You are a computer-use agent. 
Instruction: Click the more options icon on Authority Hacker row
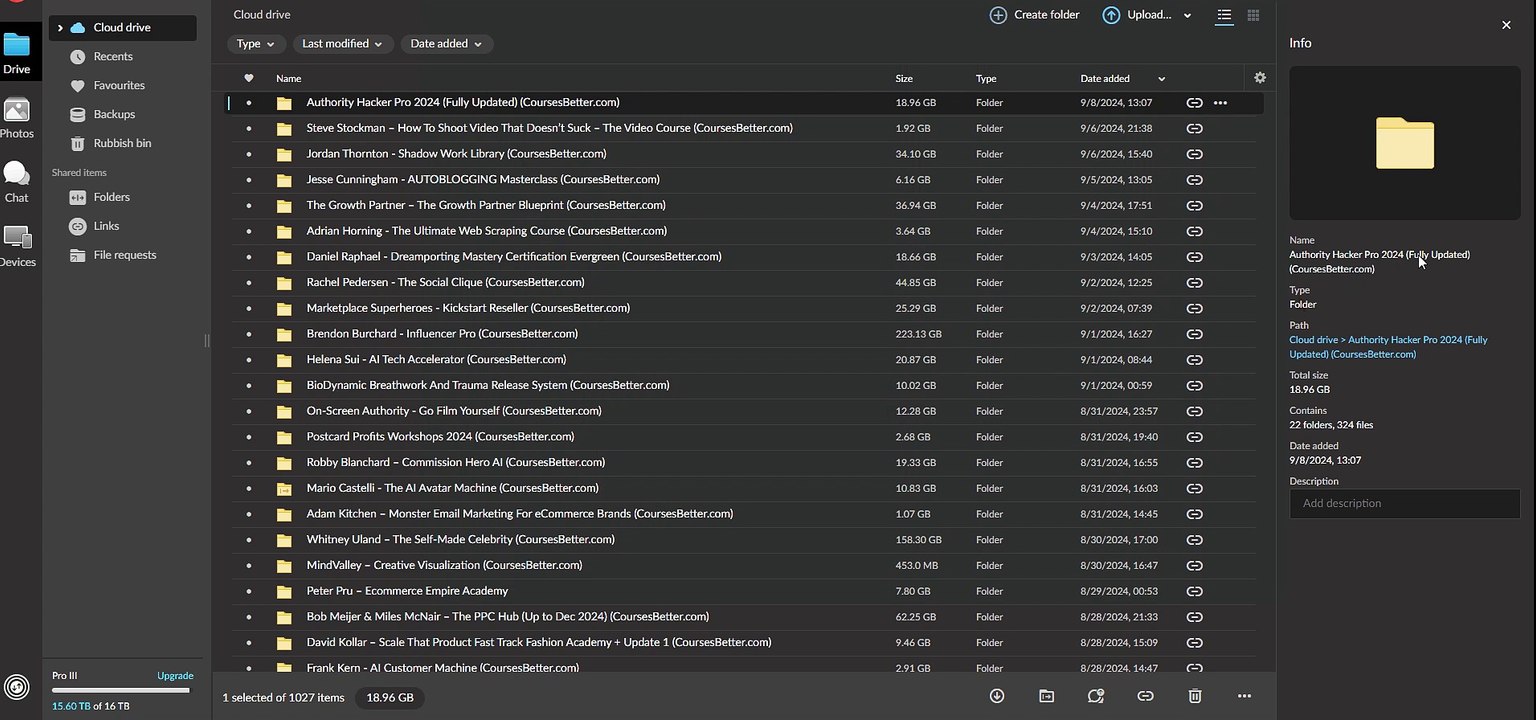click(1220, 102)
